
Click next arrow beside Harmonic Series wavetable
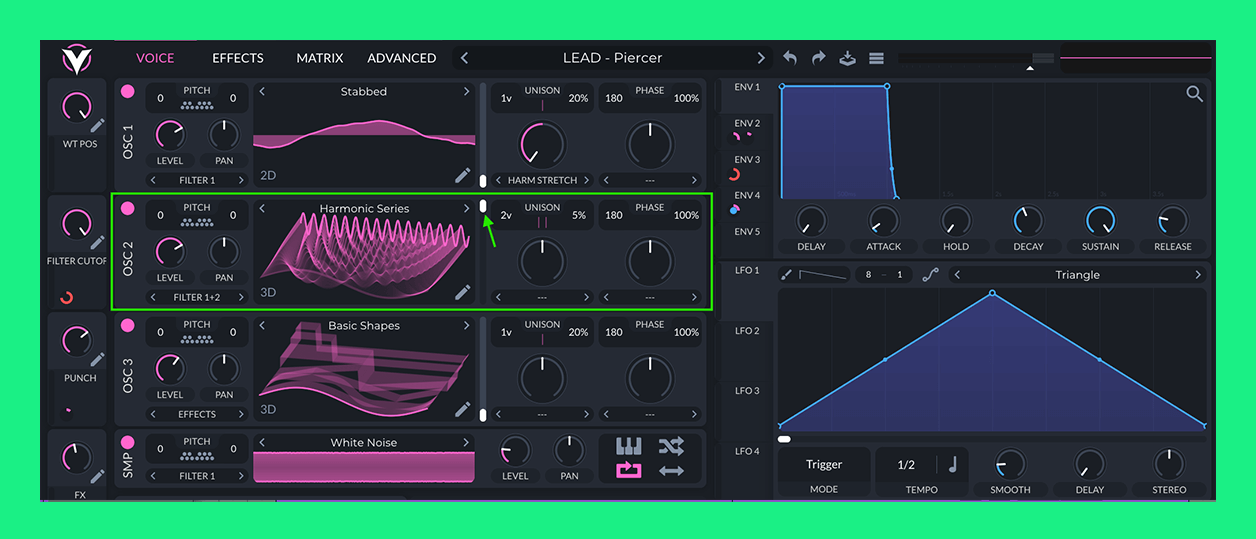point(466,208)
